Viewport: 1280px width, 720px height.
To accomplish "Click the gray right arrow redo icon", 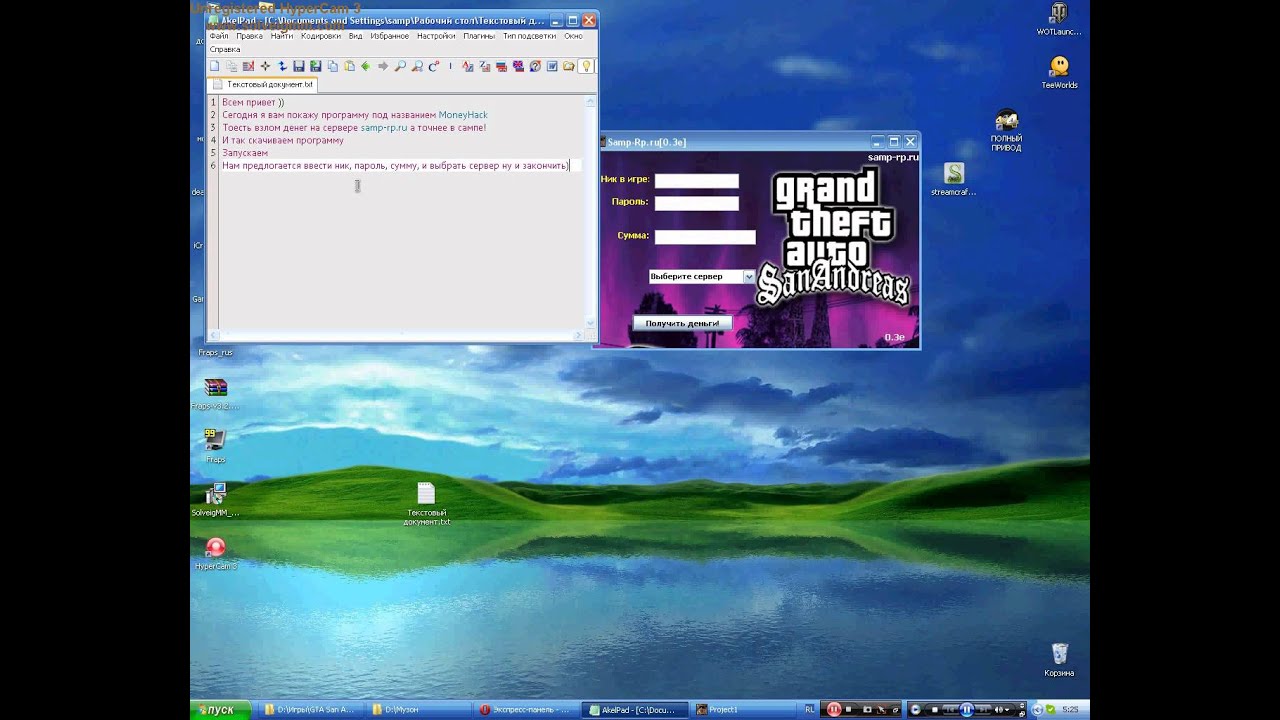I will point(383,66).
